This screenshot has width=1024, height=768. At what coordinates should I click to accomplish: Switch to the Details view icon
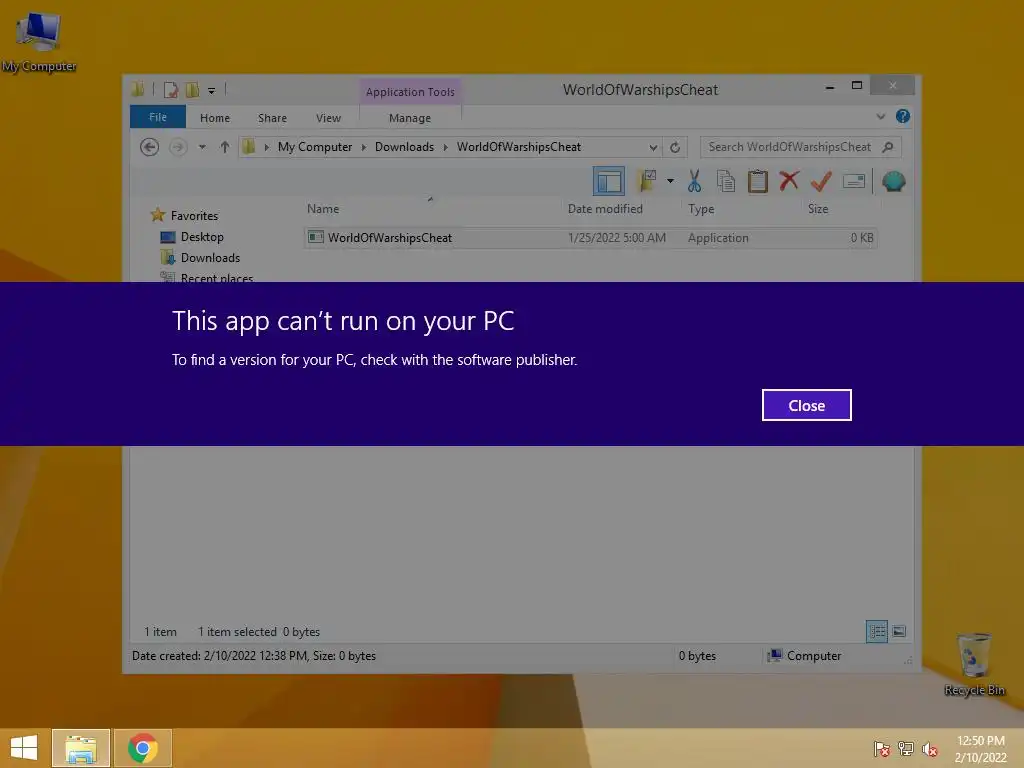tap(876, 631)
